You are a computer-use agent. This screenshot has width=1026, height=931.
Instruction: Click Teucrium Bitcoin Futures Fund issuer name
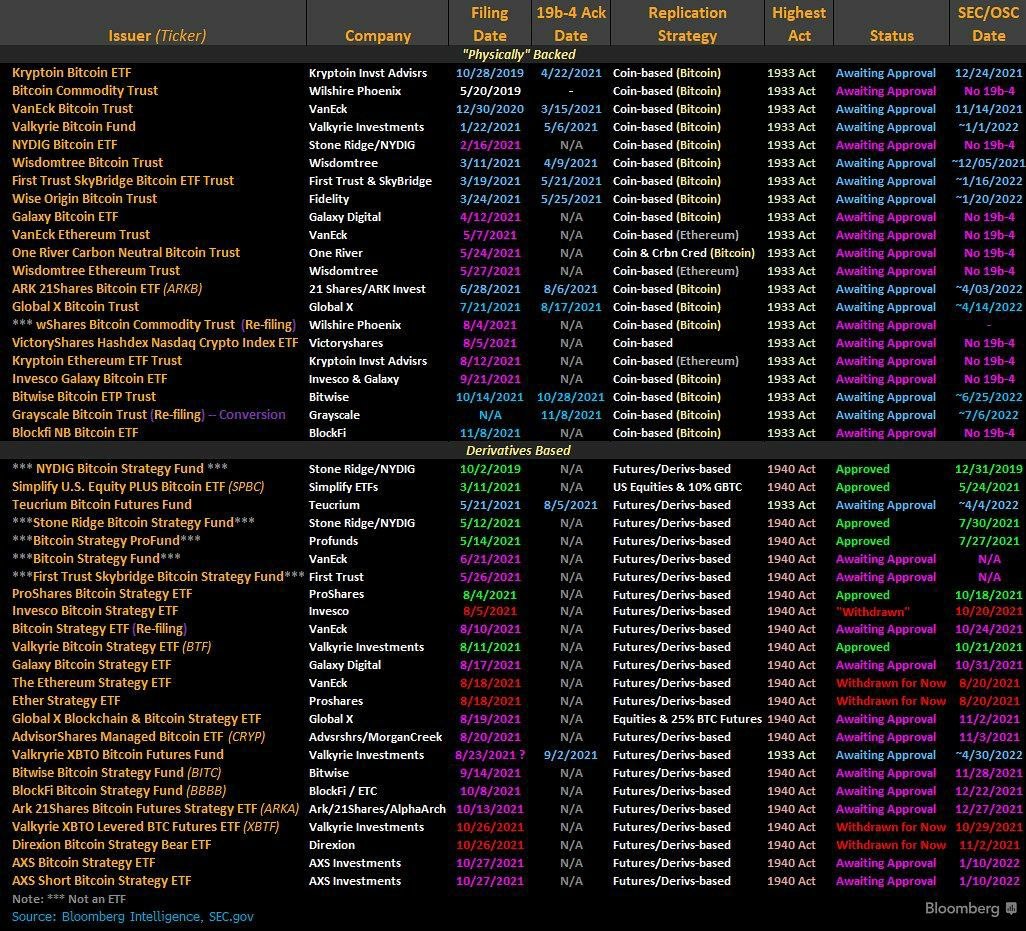101,504
